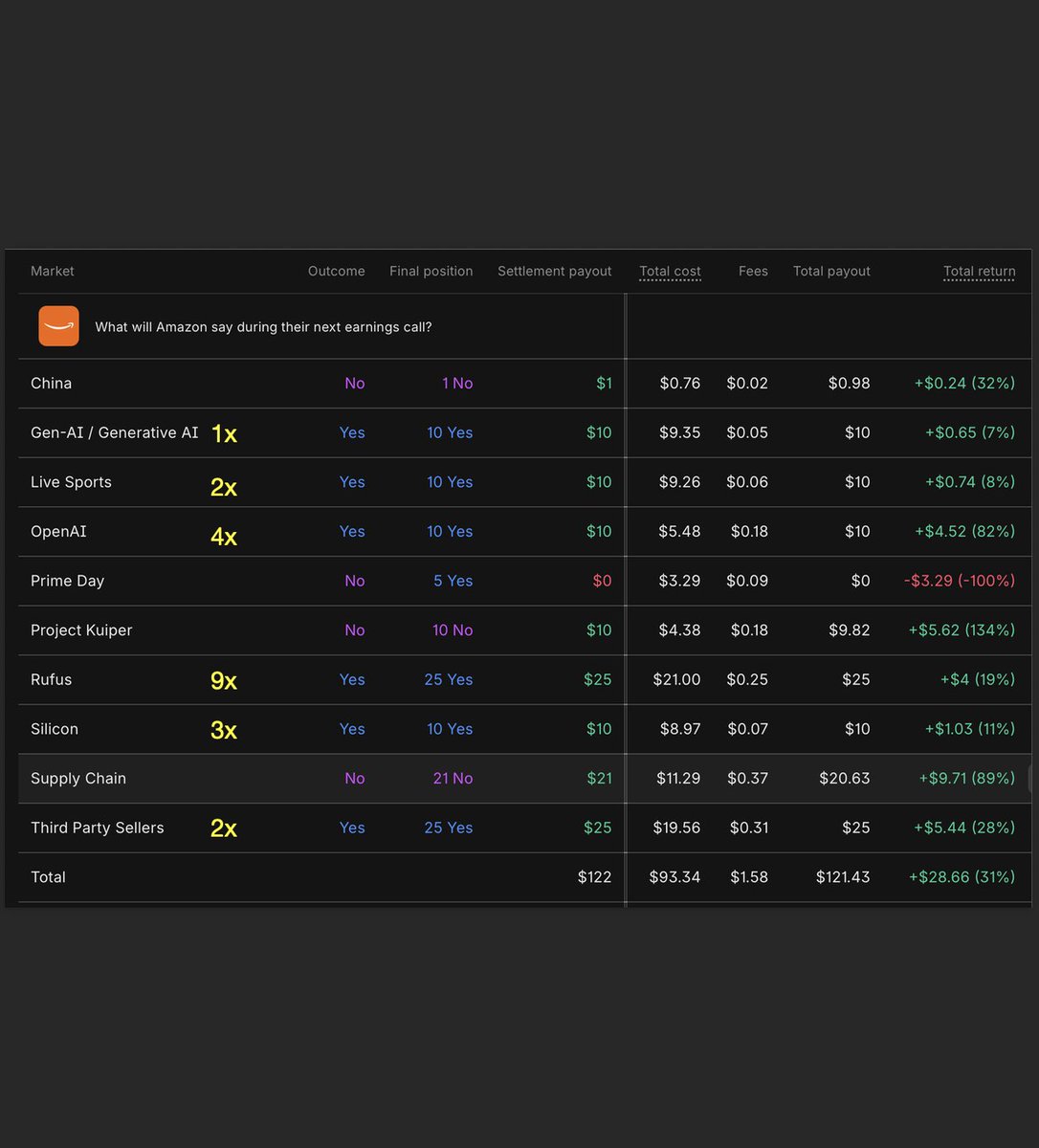The image size is (1039, 1148).
Task: Click the $20.63 total payout value
Action: [x=845, y=779]
